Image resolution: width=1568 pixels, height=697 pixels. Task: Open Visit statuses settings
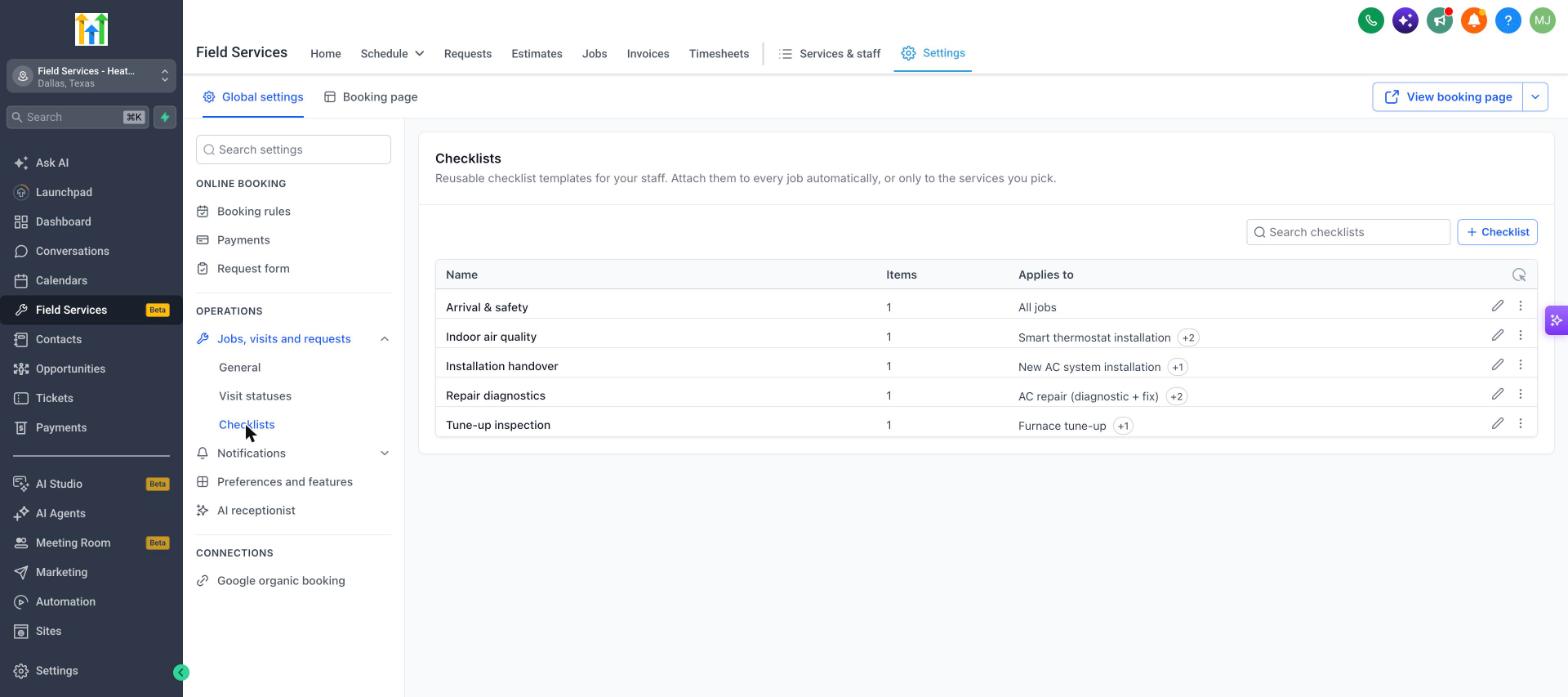point(255,397)
